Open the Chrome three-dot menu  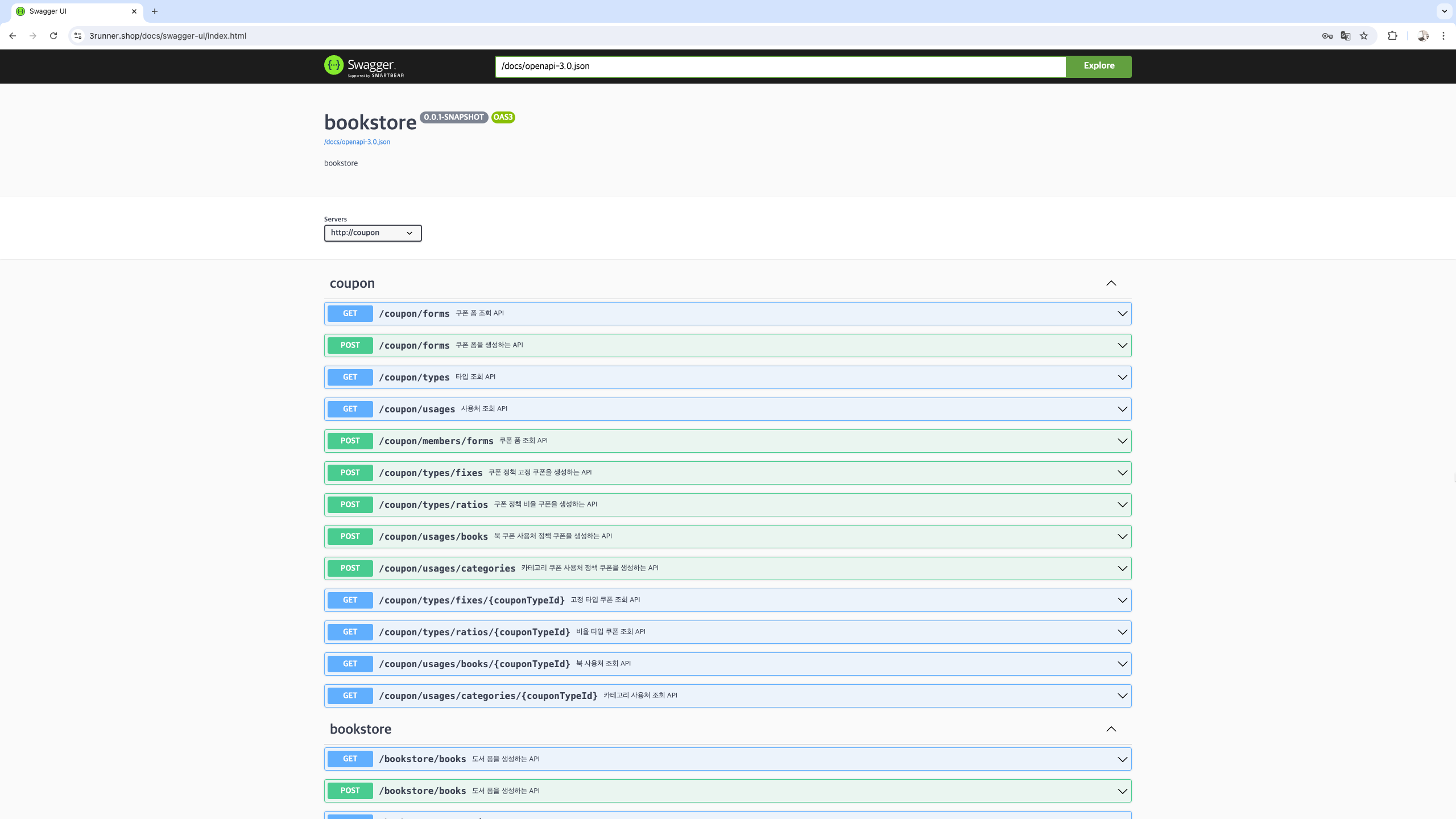tap(1443, 36)
